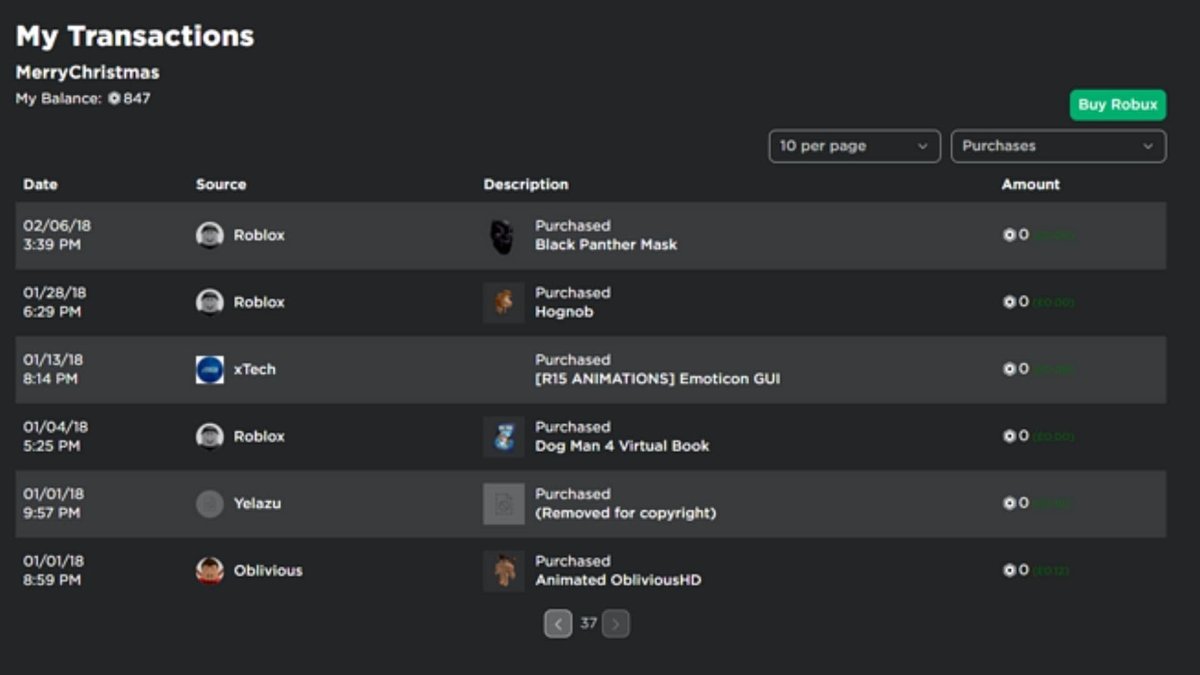Select the xTech source avatar icon
1200x675 pixels.
point(208,368)
